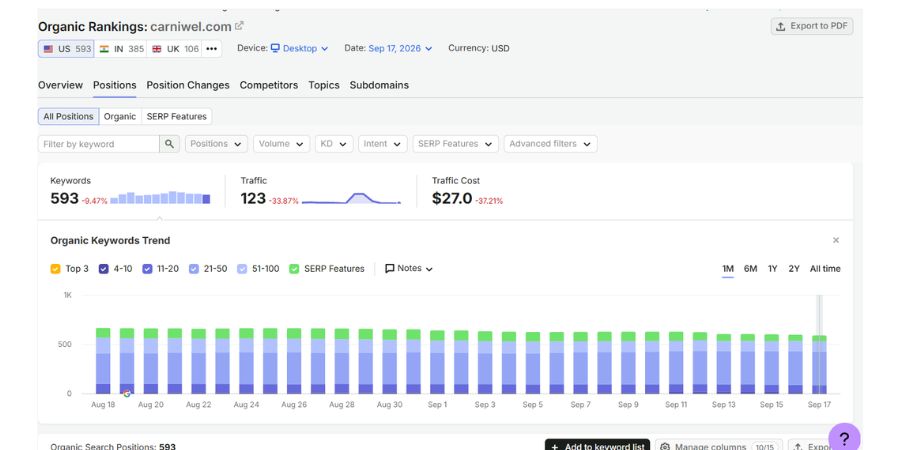Viewport: 900px width, 450px height.
Task: Click the Filter by keyword field
Action: point(99,144)
